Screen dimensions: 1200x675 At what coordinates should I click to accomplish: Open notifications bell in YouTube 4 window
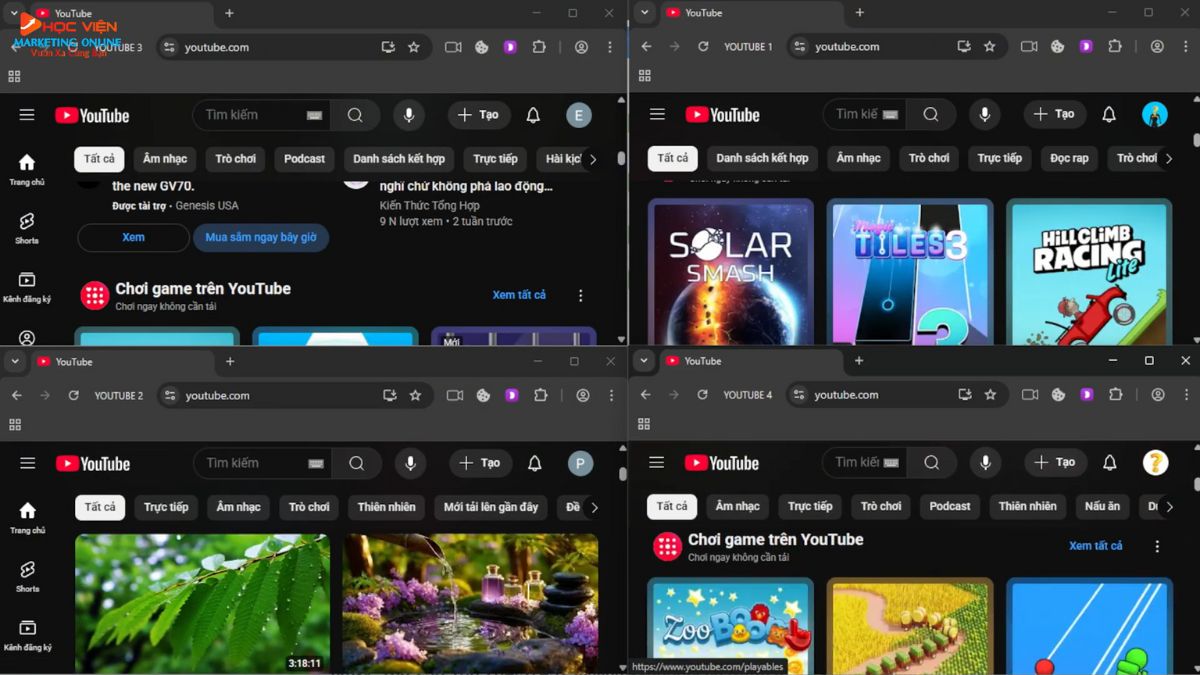pos(1110,462)
